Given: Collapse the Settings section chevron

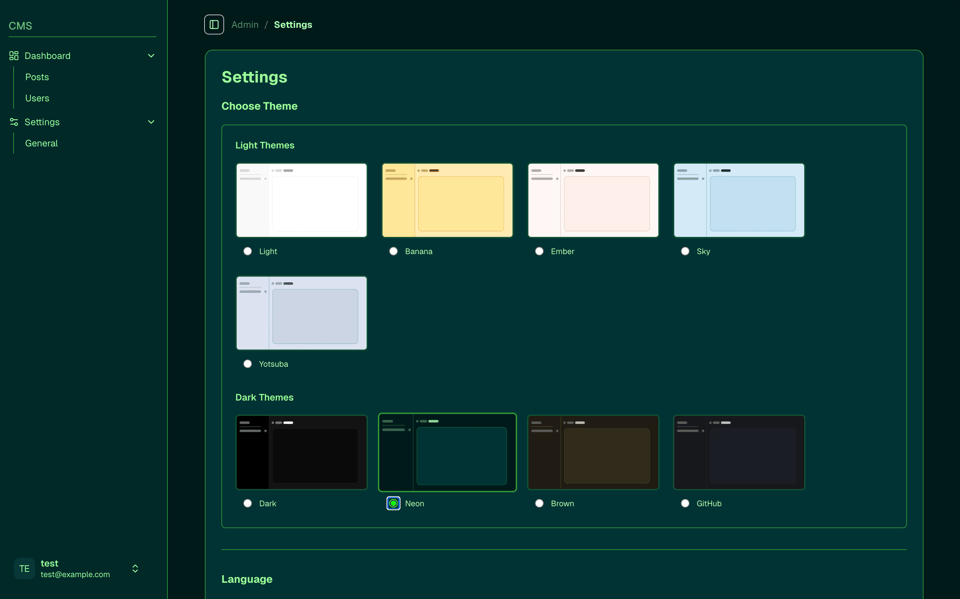Looking at the screenshot, I should click(x=151, y=122).
